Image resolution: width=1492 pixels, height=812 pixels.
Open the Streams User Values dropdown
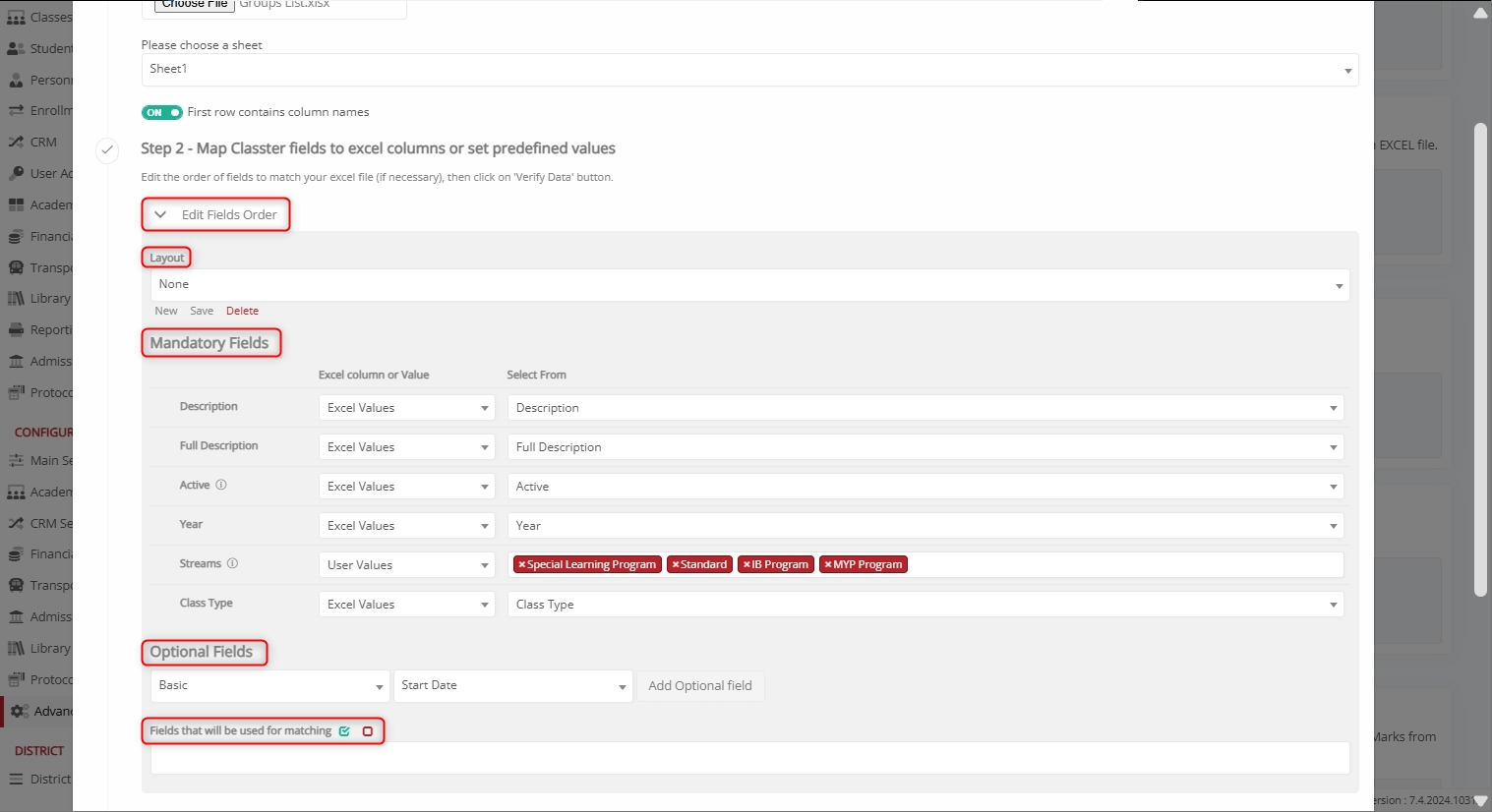(406, 565)
